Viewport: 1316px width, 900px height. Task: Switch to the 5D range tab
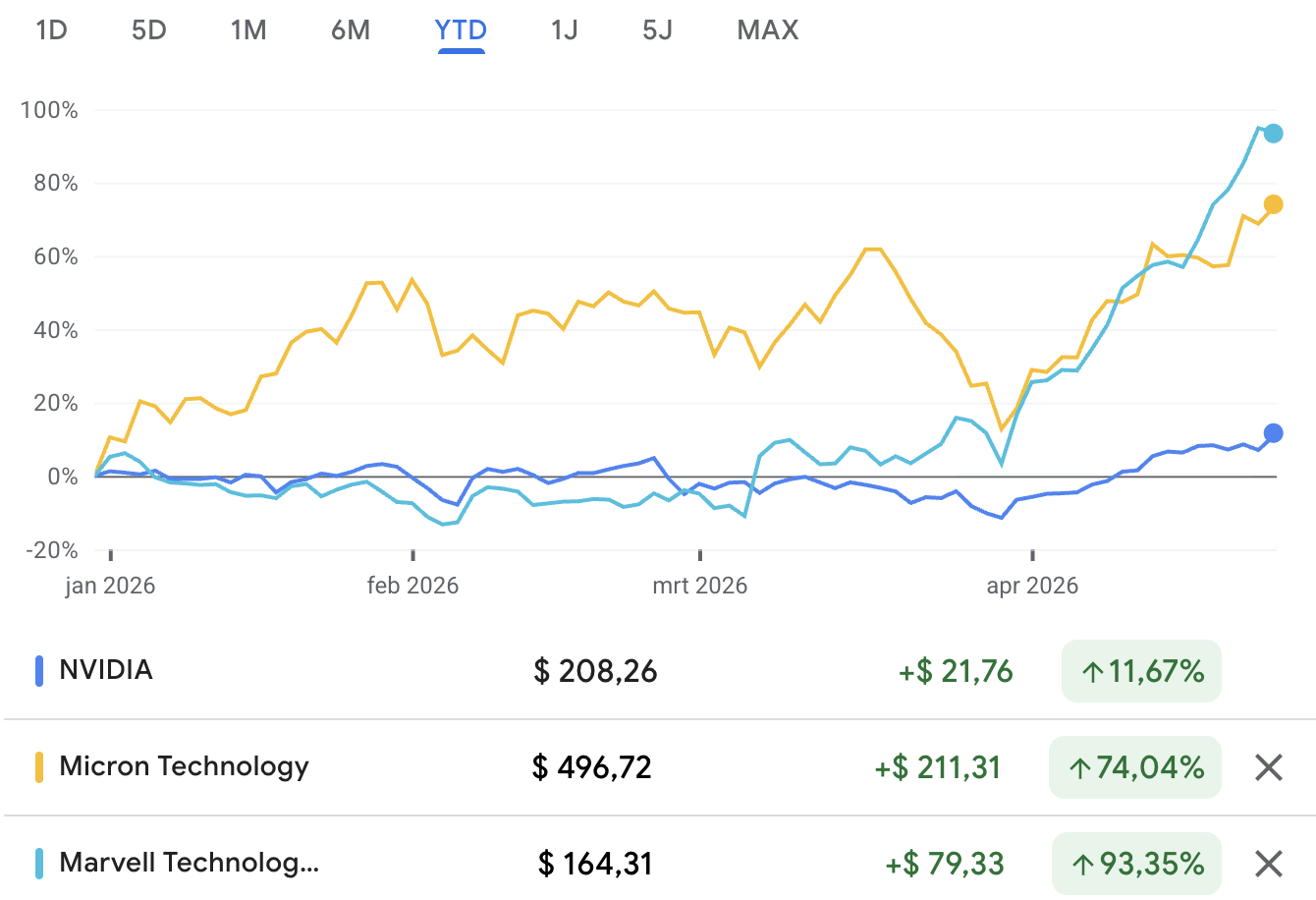tap(149, 30)
